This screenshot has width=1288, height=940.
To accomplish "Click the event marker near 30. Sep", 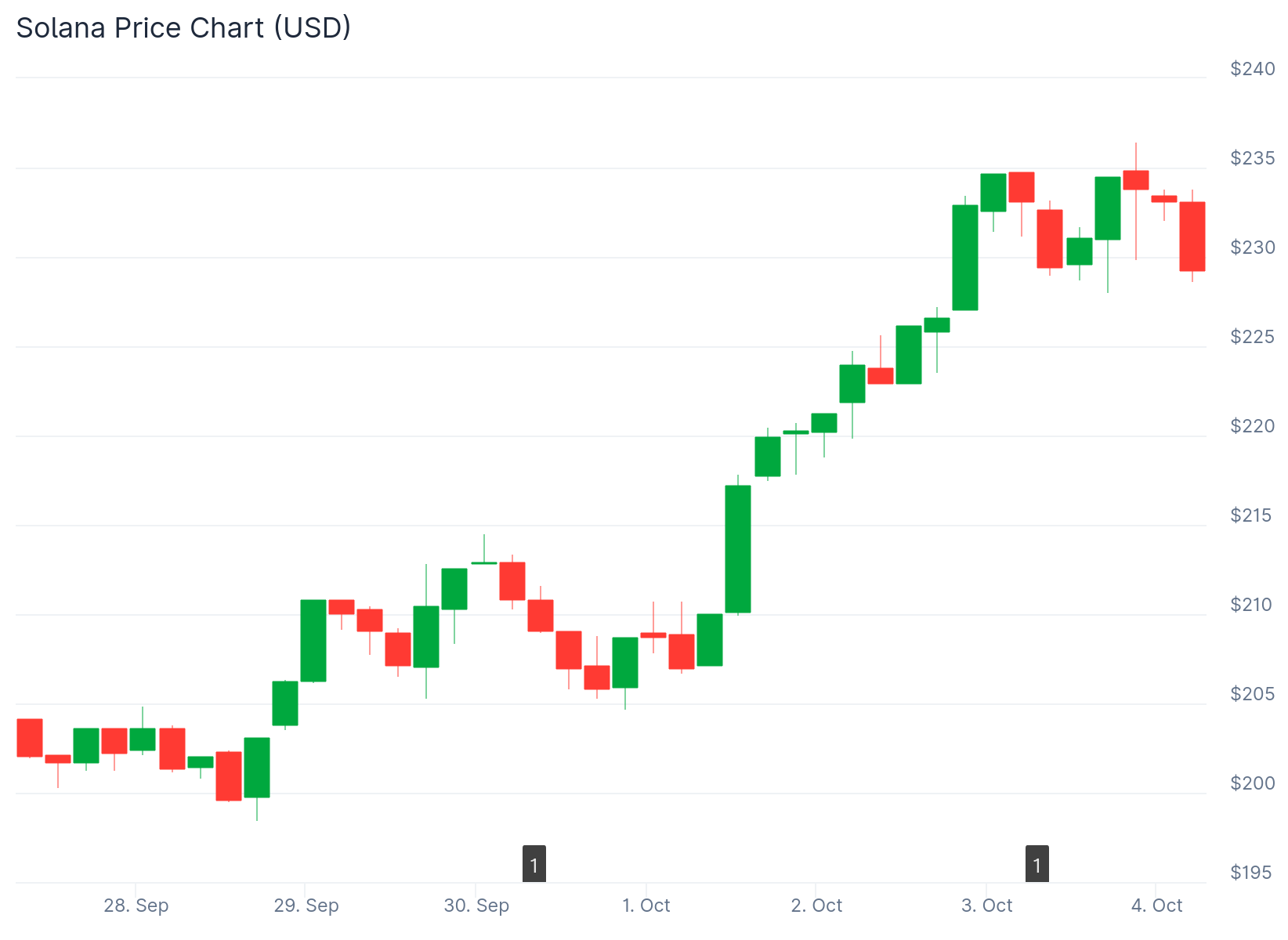I will 534,864.
